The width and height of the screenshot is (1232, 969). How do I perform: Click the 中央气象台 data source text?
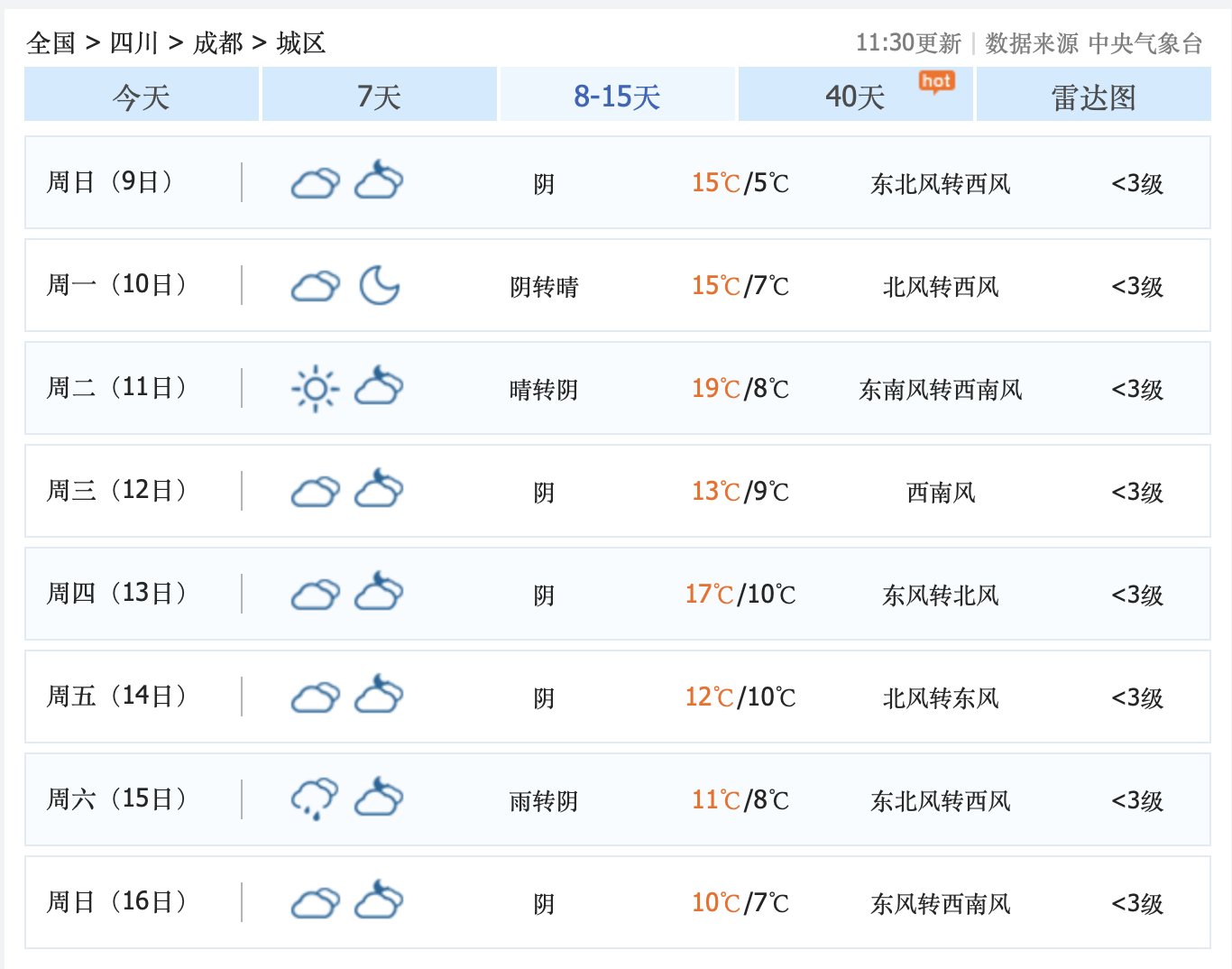(x=1145, y=43)
